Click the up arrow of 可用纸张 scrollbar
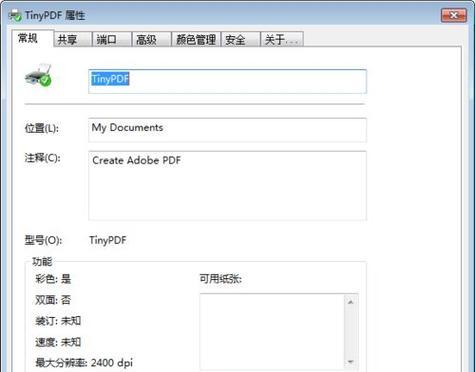475x372 pixels. [350, 302]
